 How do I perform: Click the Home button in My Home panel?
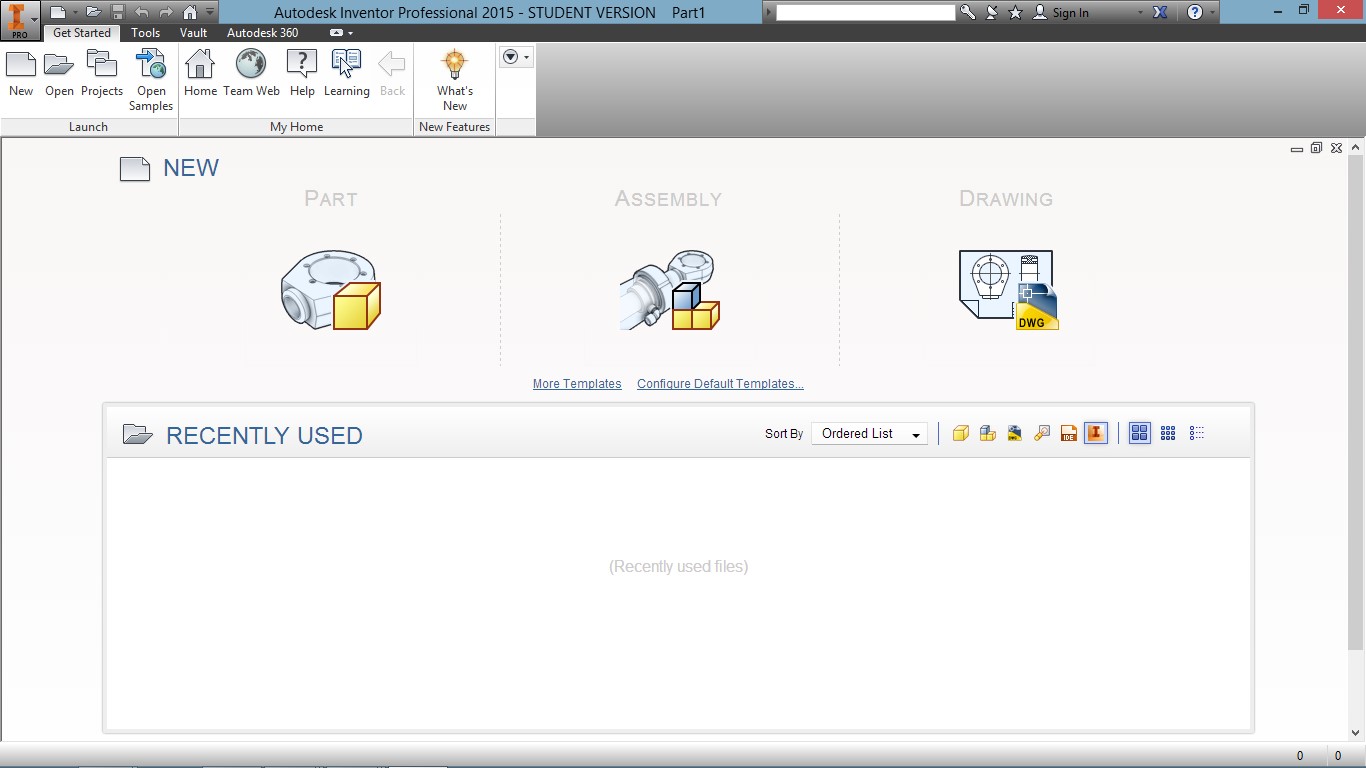coord(200,74)
